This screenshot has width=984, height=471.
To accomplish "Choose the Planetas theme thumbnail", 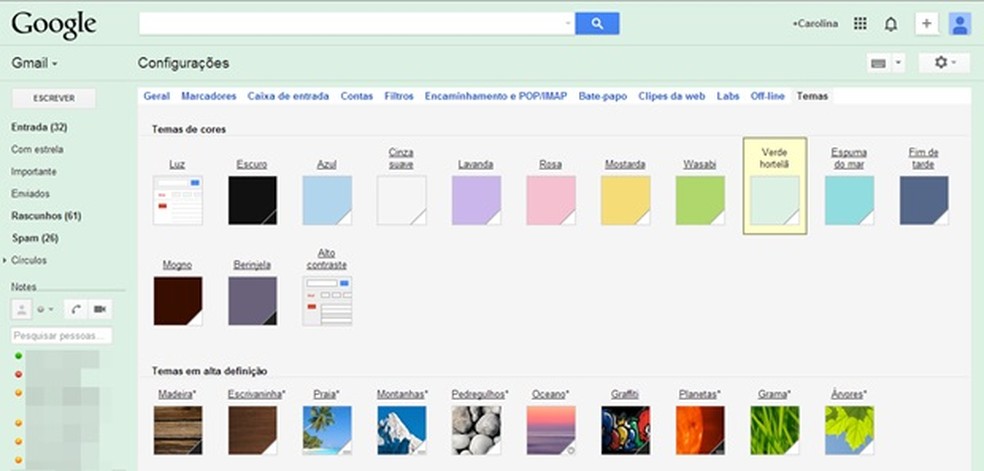I will point(700,430).
